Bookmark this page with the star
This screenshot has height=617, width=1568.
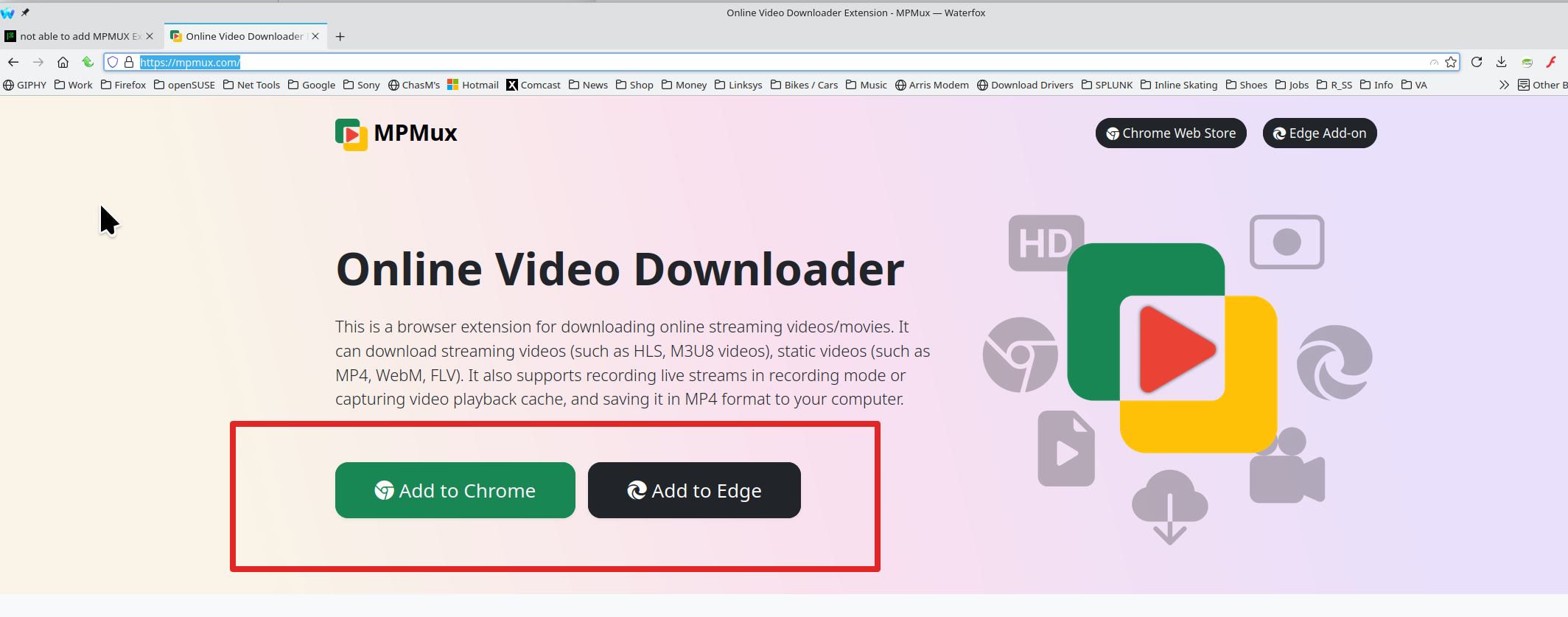point(1451,62)
